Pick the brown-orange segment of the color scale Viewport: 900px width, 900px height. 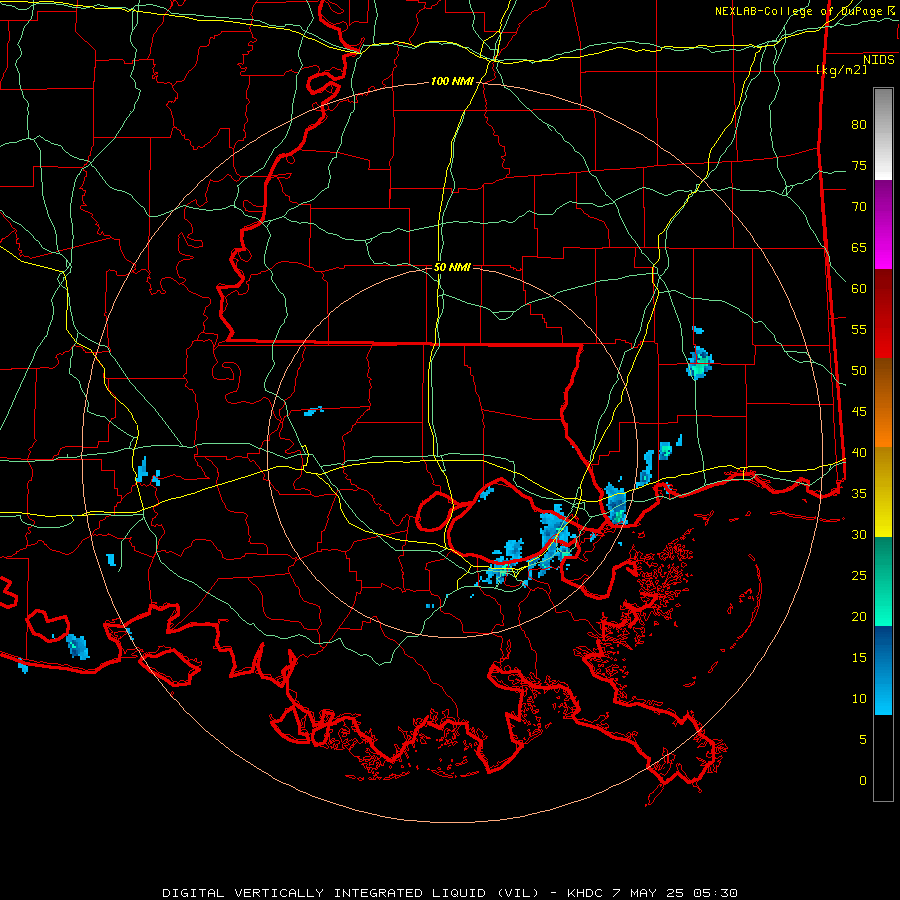tap(883, 402)
